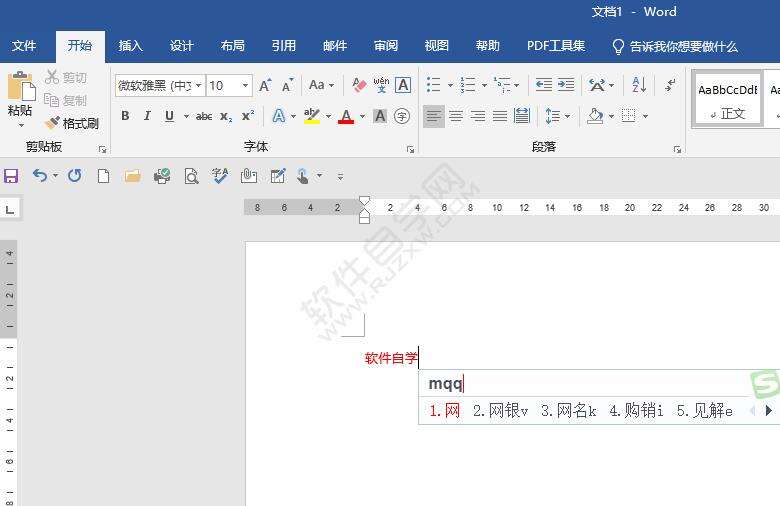Switch to Layout (布局) tab

[232, 46]
